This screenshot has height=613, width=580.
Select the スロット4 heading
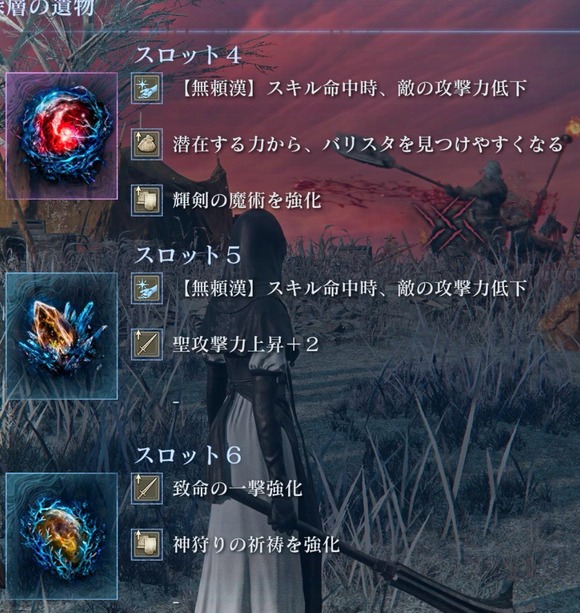[x=187, y=54]
